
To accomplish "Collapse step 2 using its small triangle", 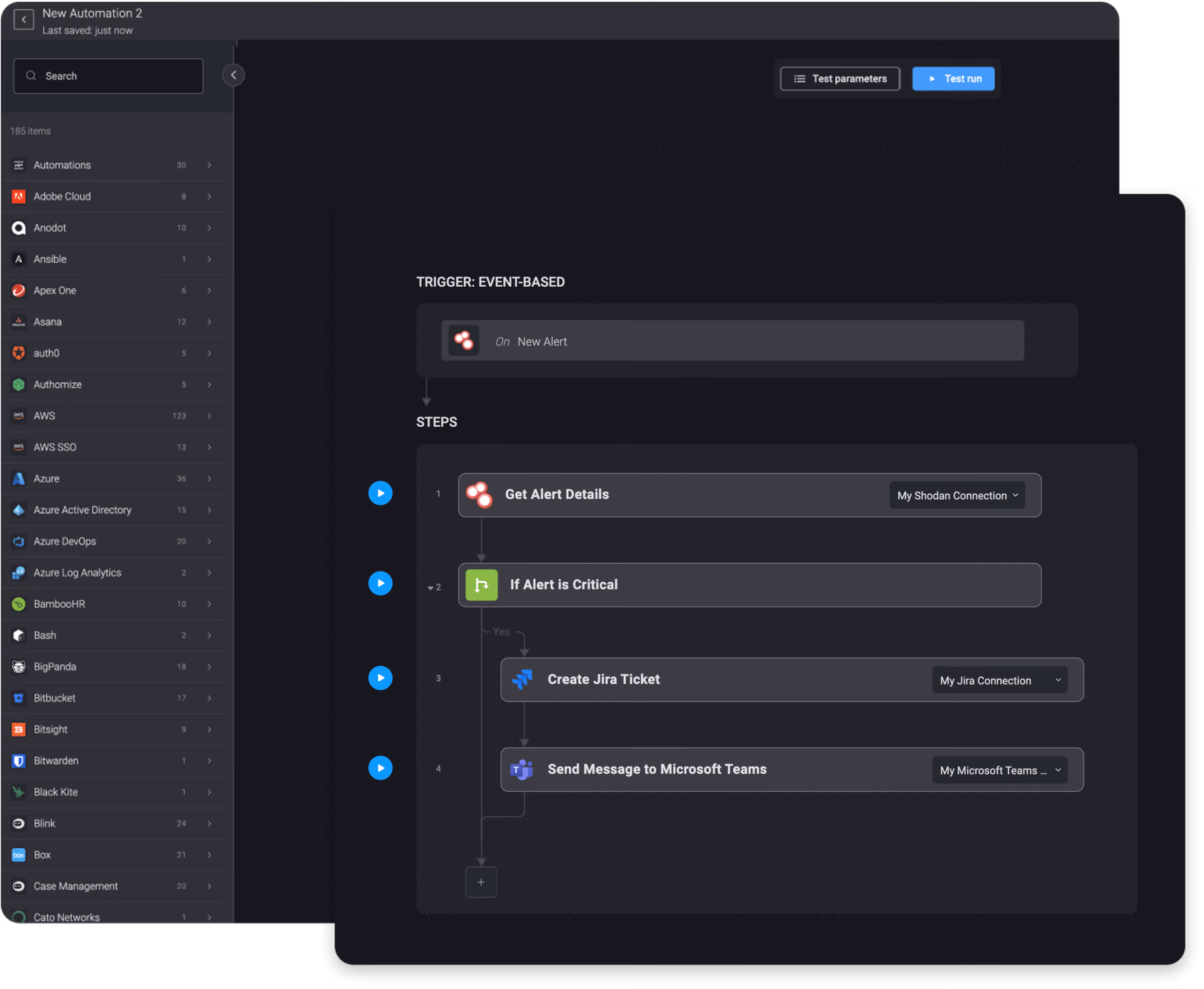I will 431,588.
